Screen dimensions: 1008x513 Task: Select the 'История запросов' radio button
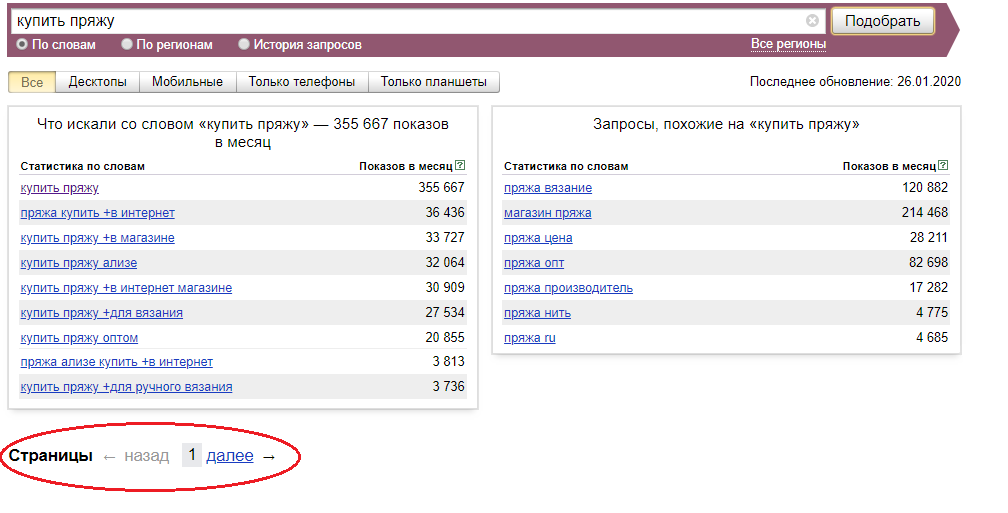coord(244,44)
